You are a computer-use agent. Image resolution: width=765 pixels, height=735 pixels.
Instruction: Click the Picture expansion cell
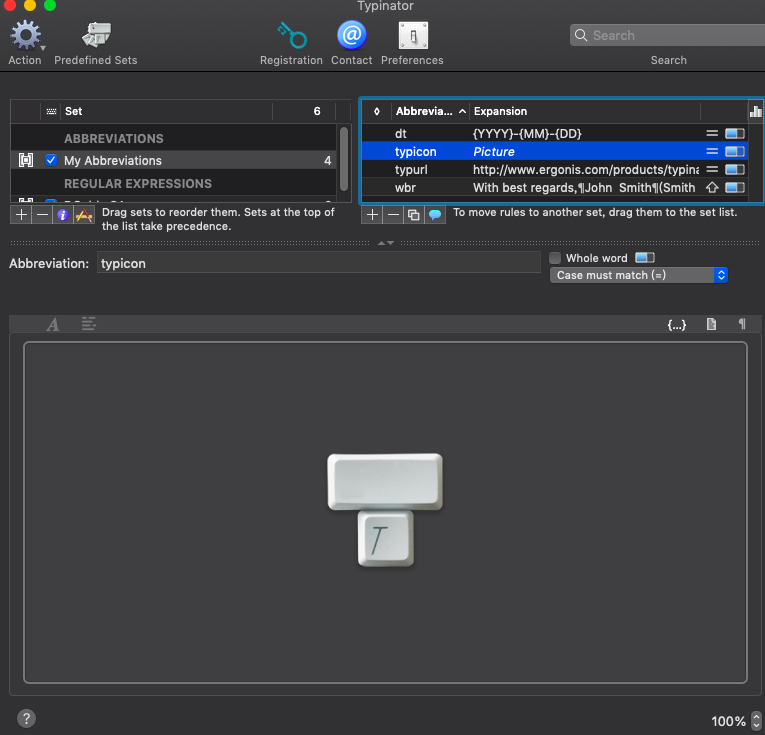[x=494, y=152]
